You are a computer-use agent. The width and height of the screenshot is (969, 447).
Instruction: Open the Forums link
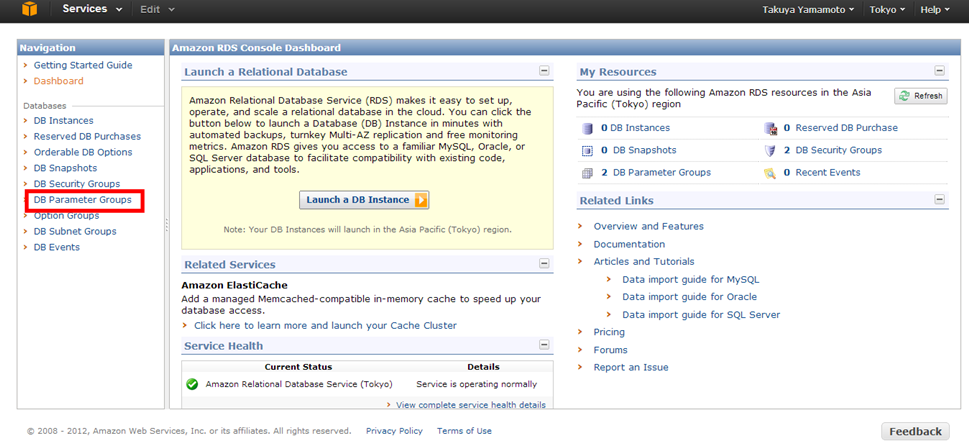[x=611, y=350]
